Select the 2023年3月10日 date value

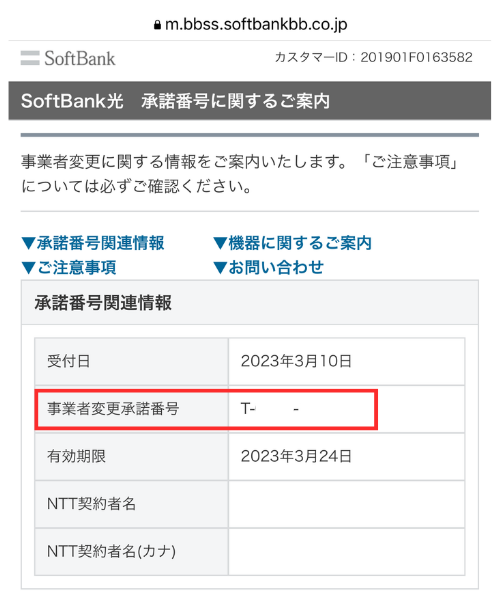pos(296,361)
